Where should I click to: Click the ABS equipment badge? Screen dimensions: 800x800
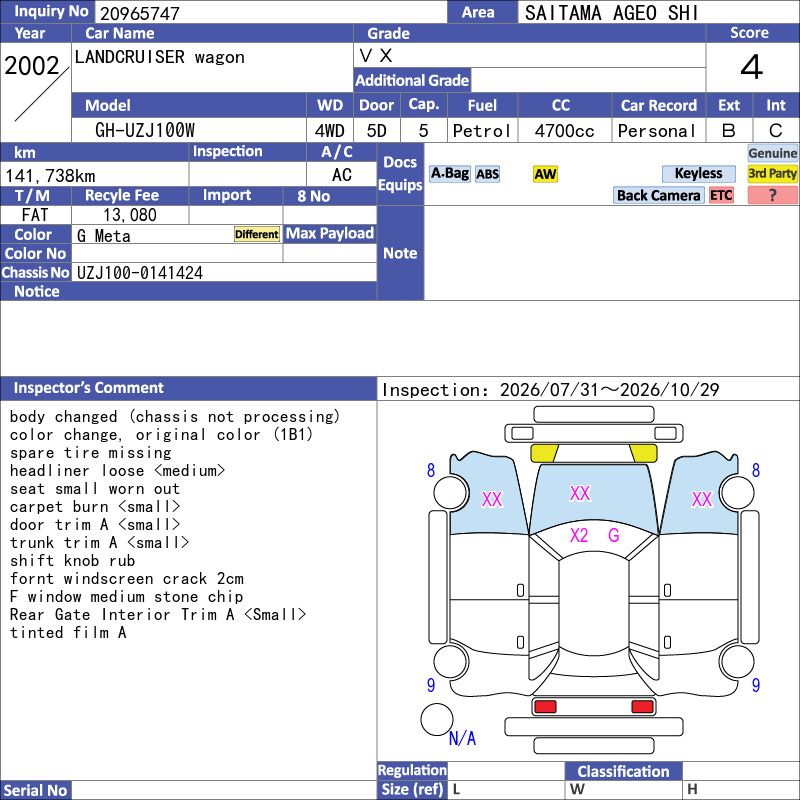pyautogui.click(x=487, y=174)
